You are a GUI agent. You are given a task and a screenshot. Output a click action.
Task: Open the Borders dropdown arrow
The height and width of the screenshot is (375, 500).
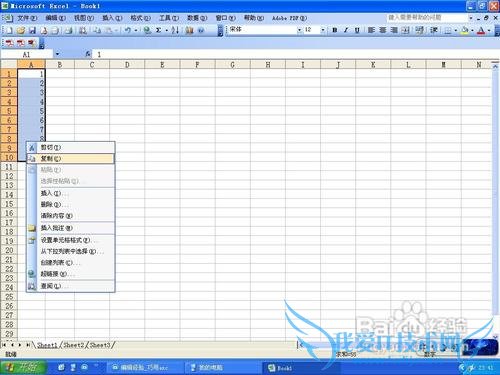pos(456,30)
